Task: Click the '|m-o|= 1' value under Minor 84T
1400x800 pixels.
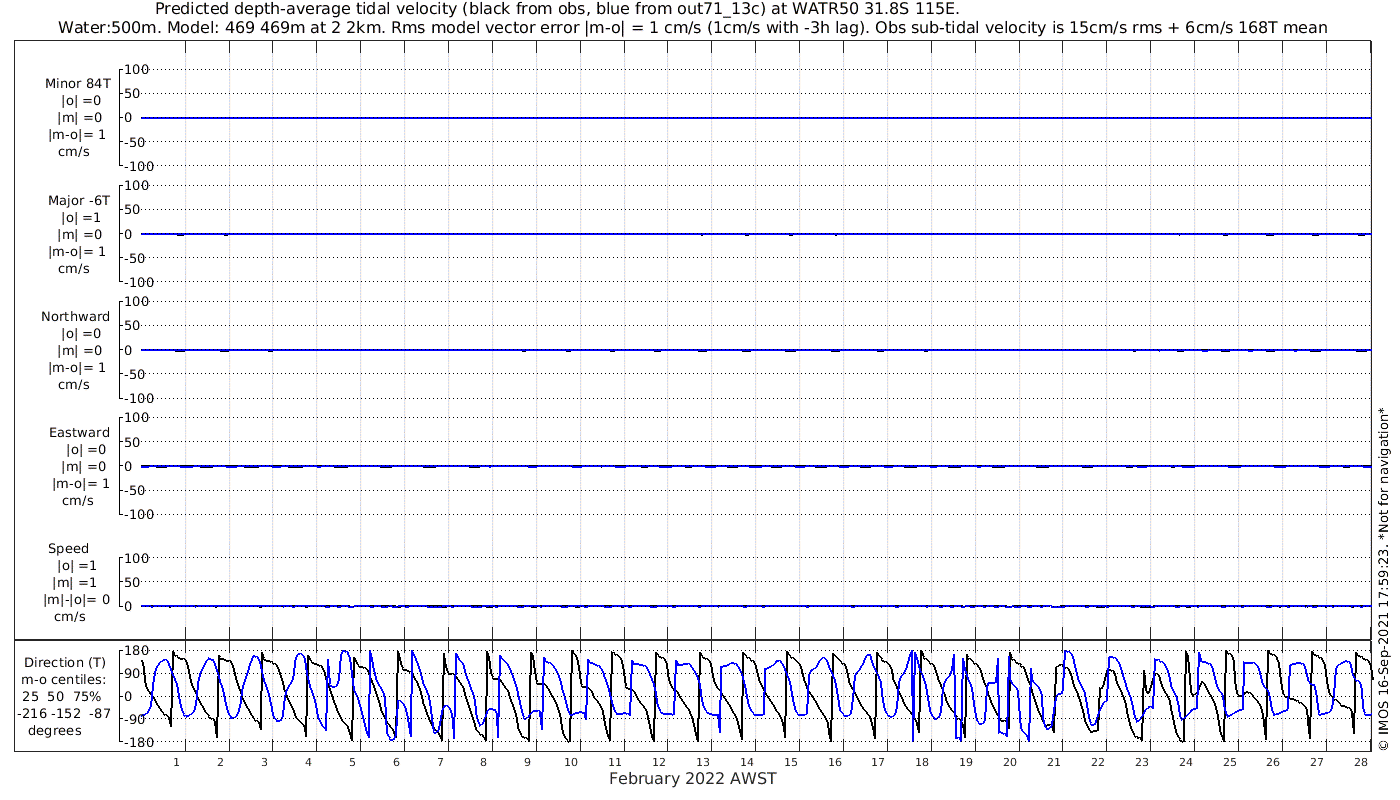Action: coord(79,135)
